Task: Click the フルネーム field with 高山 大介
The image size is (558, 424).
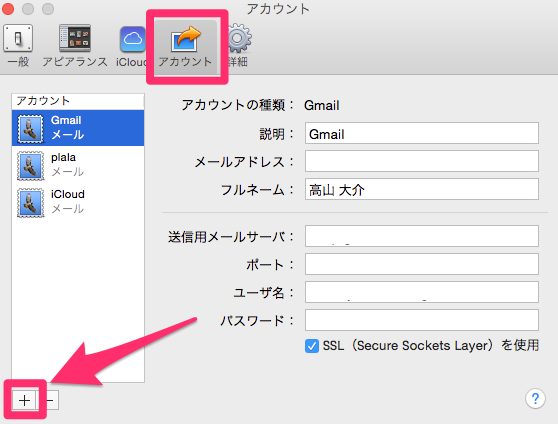Action: 422,189
